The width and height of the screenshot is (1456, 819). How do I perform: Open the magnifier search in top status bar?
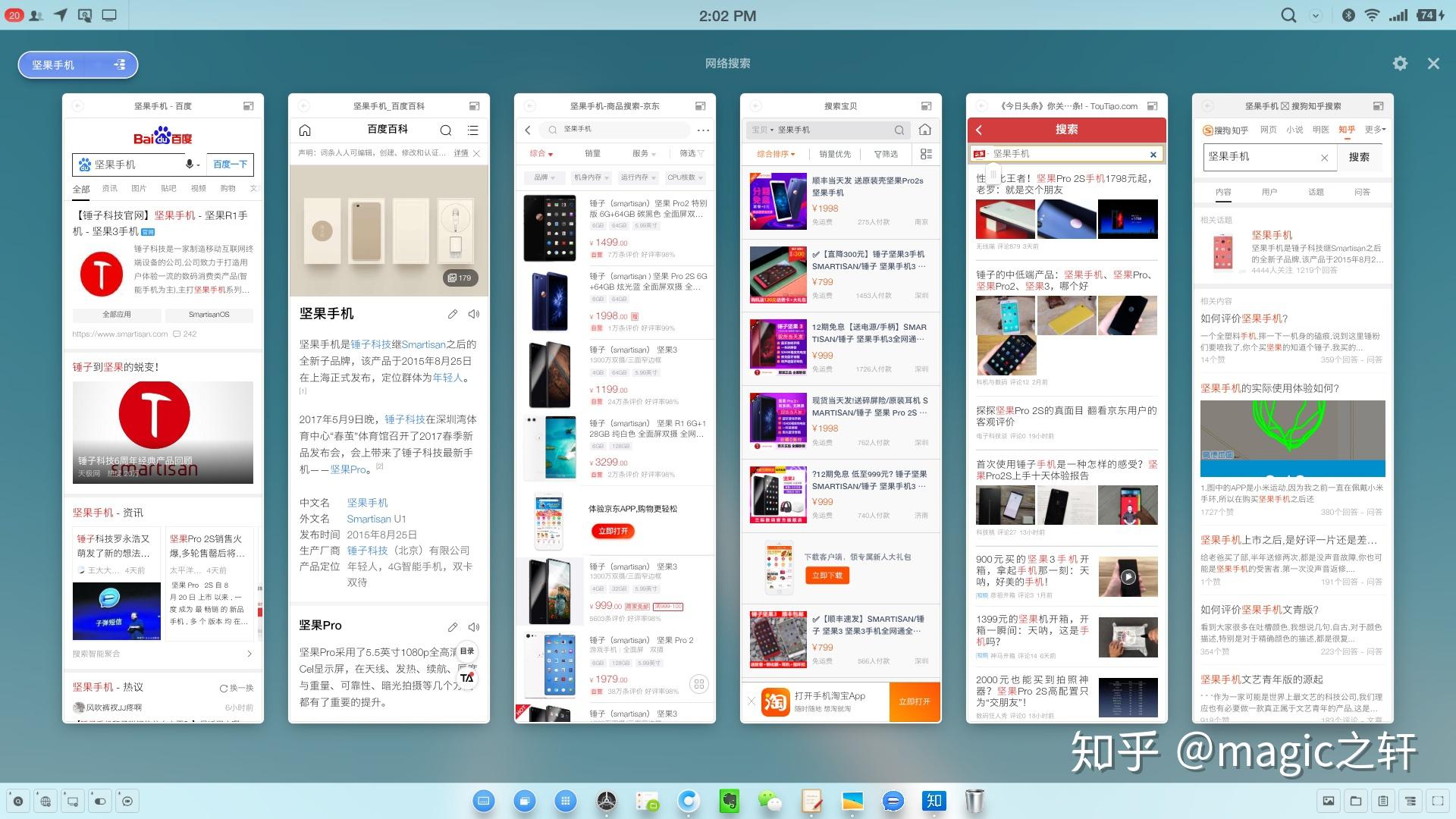click(1288, 15)
